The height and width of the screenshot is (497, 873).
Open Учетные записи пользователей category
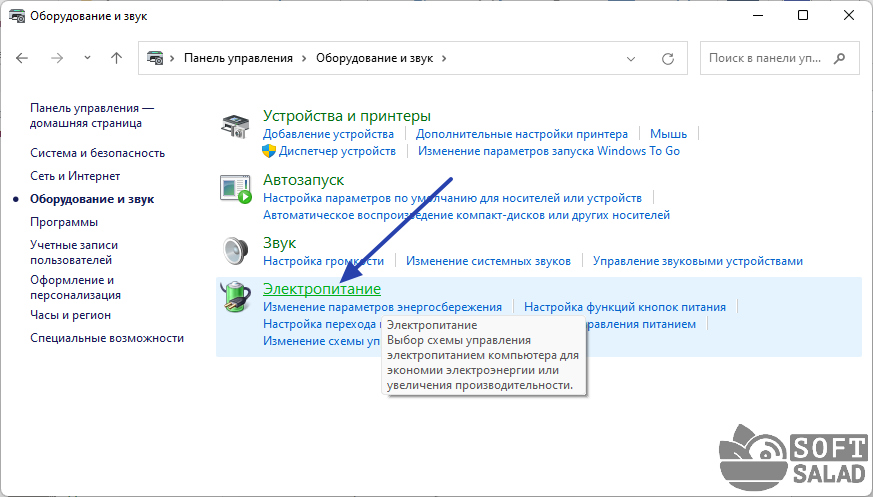pyautogui.click(x=74, y=252)
